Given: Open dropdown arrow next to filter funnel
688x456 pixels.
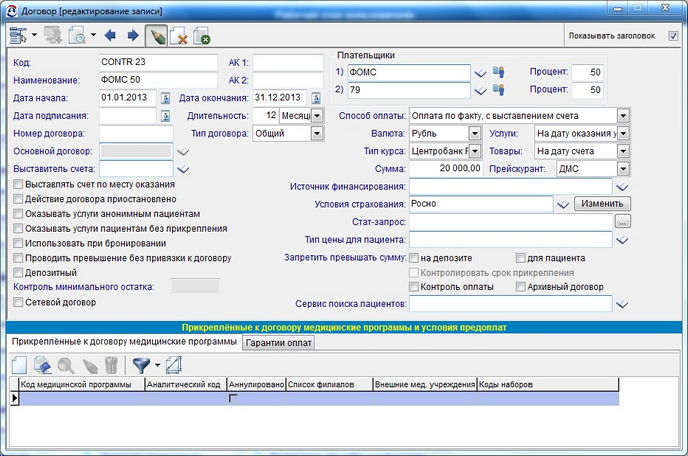Looking at the screenshot, I should pos(158,365).
